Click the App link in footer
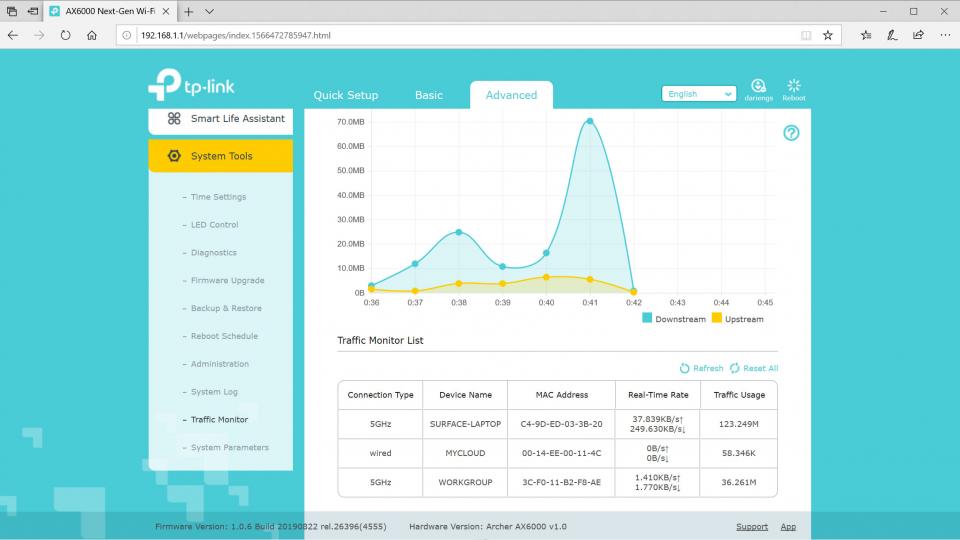 pyautogui.click(x=788, y=526)
